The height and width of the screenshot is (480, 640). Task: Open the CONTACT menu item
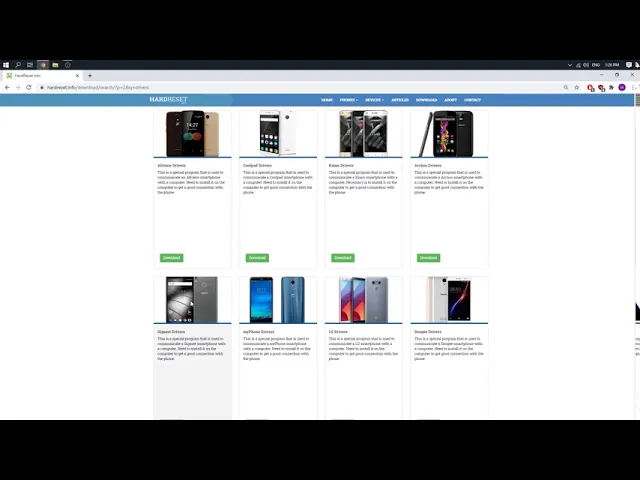472,100
